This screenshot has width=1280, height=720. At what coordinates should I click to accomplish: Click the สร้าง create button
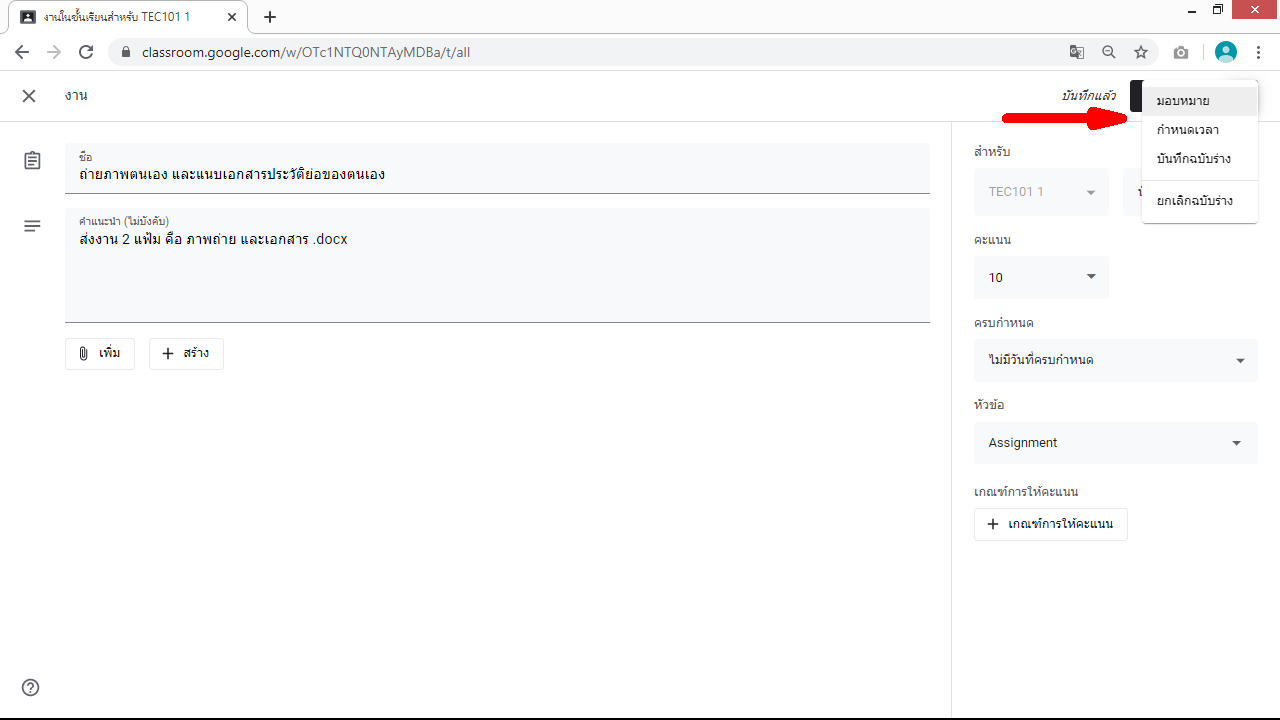click(x=186, y=354)
